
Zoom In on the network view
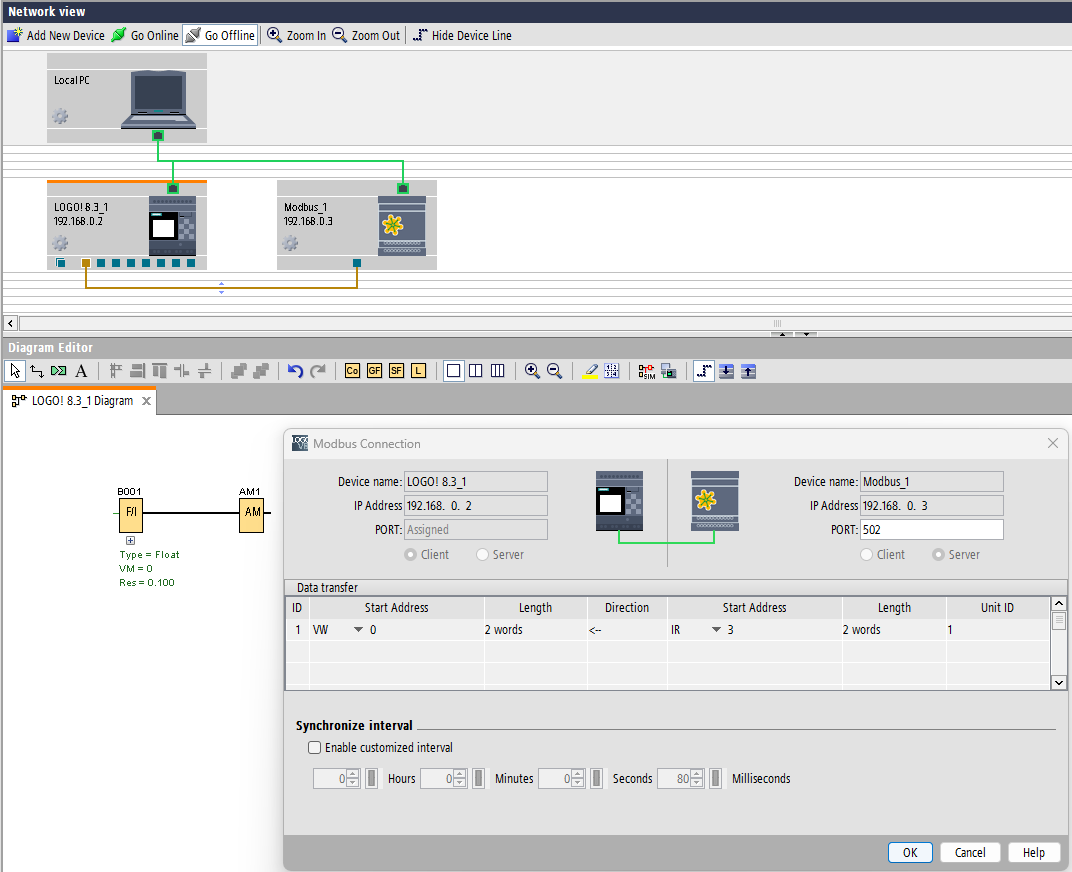tap(296, 35)
